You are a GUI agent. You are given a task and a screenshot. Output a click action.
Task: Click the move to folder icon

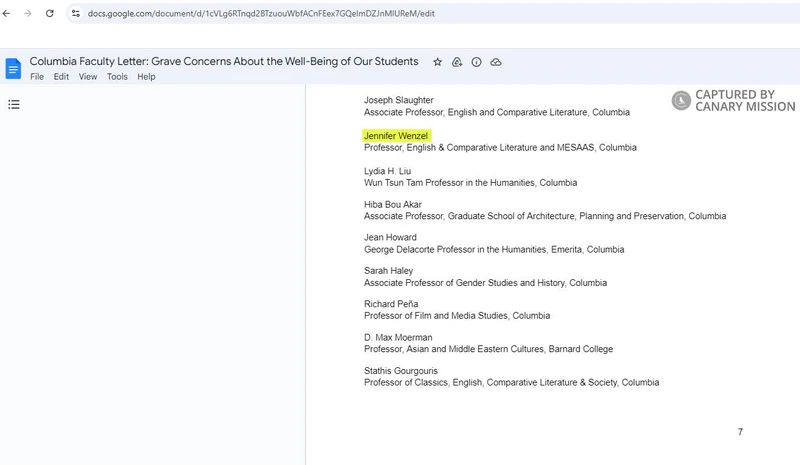point(457,62)
